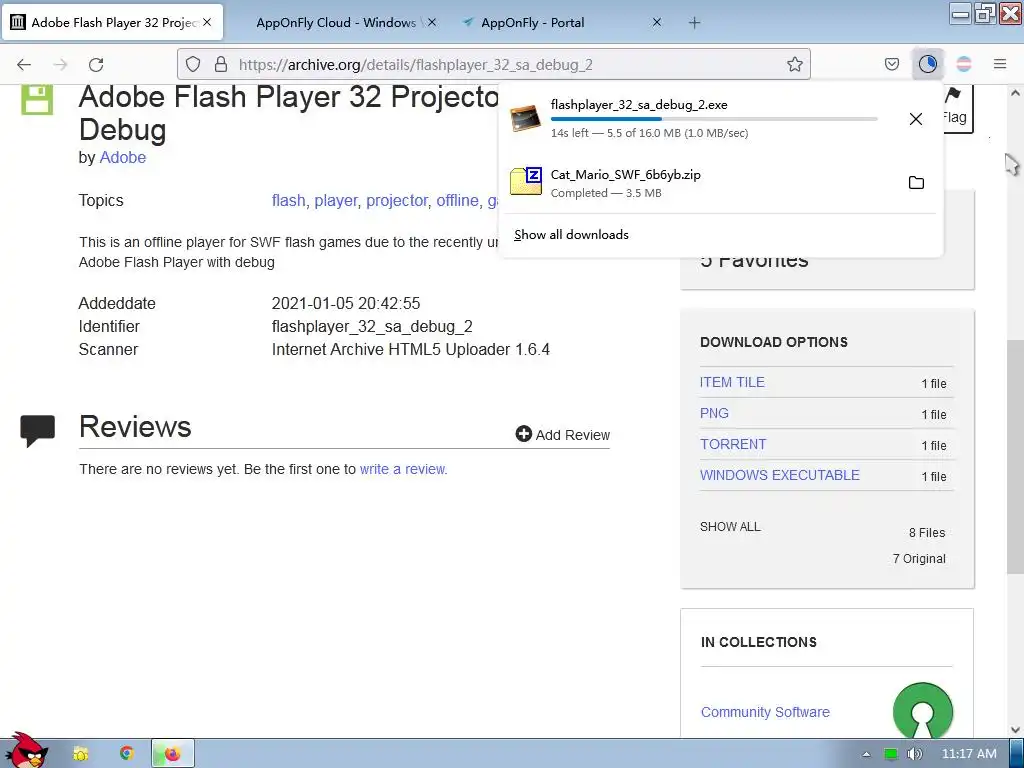Click the 11:17 AM taskbar clock
The width and height of the screenshot is (1024, 768).
(969, 754)
